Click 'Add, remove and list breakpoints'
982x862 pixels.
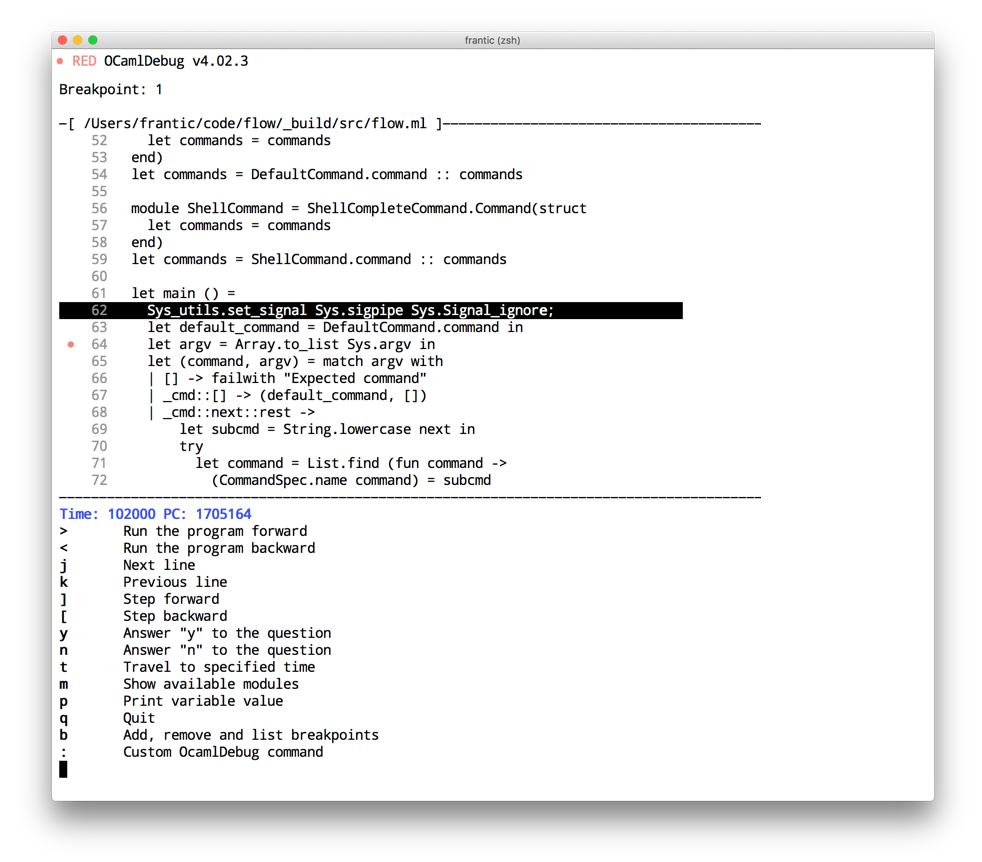click(250, 735)
